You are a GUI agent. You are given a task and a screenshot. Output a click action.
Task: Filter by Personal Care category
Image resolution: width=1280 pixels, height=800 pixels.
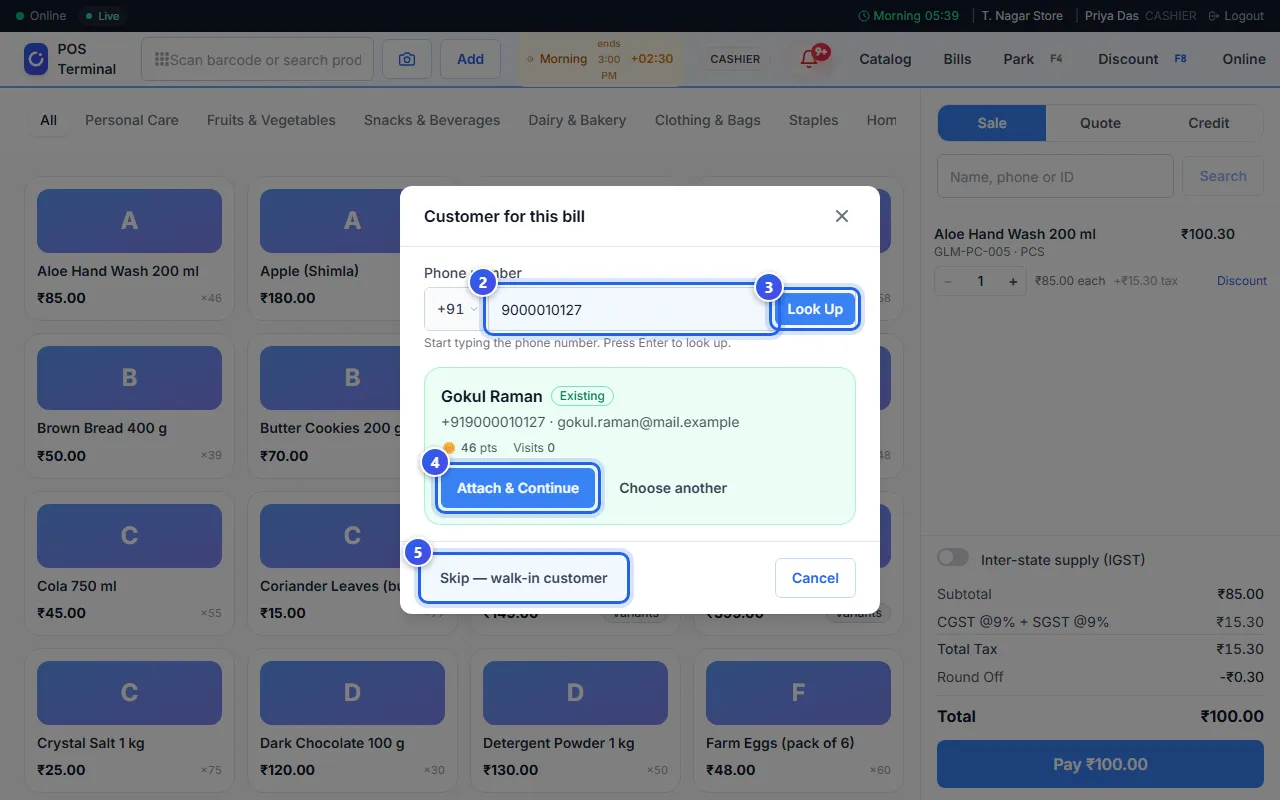pos(132,120)
